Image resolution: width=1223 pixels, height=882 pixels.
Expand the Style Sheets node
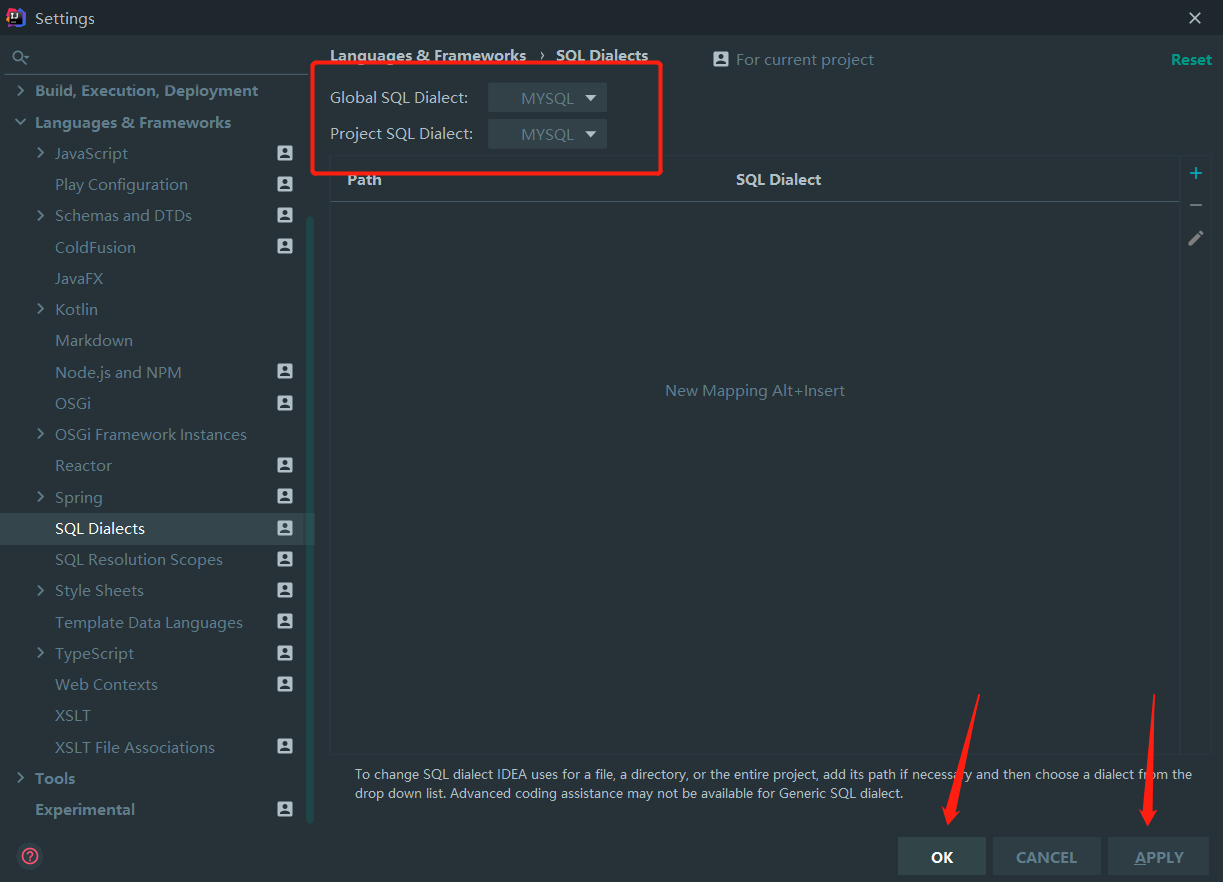[40, 590]
